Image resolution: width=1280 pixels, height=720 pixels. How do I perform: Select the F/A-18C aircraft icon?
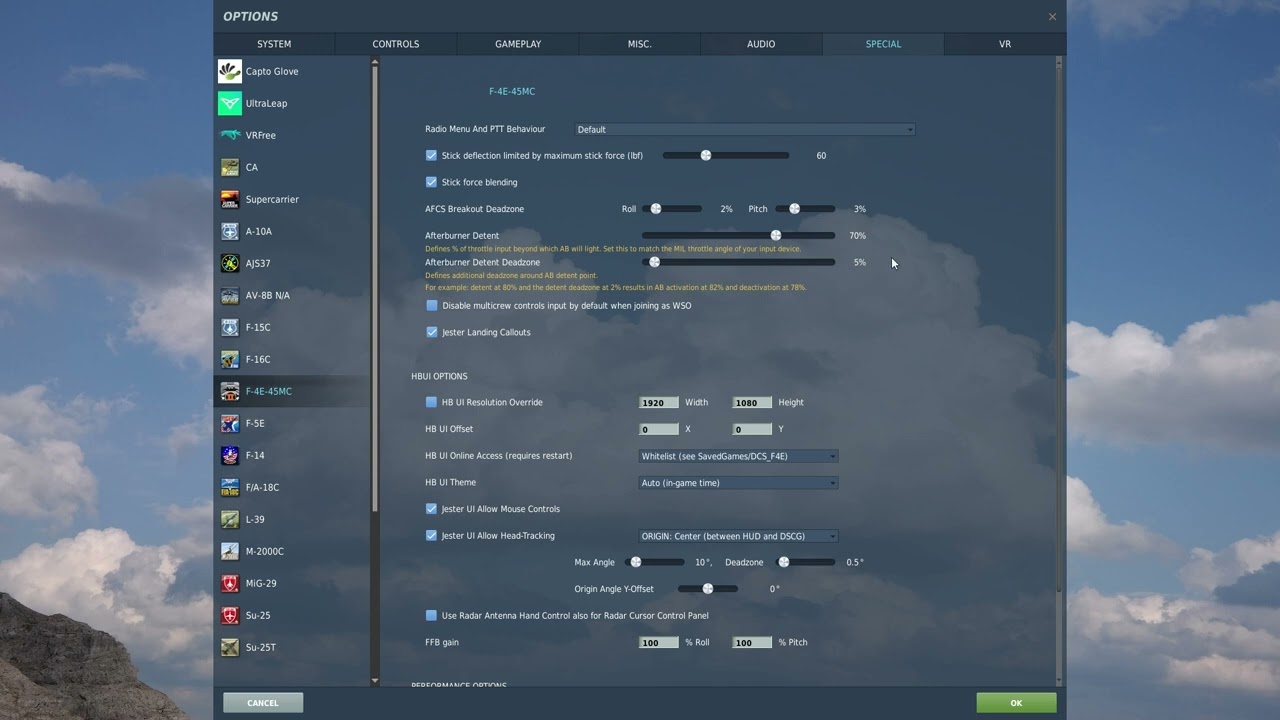click(x=230, y=487)
